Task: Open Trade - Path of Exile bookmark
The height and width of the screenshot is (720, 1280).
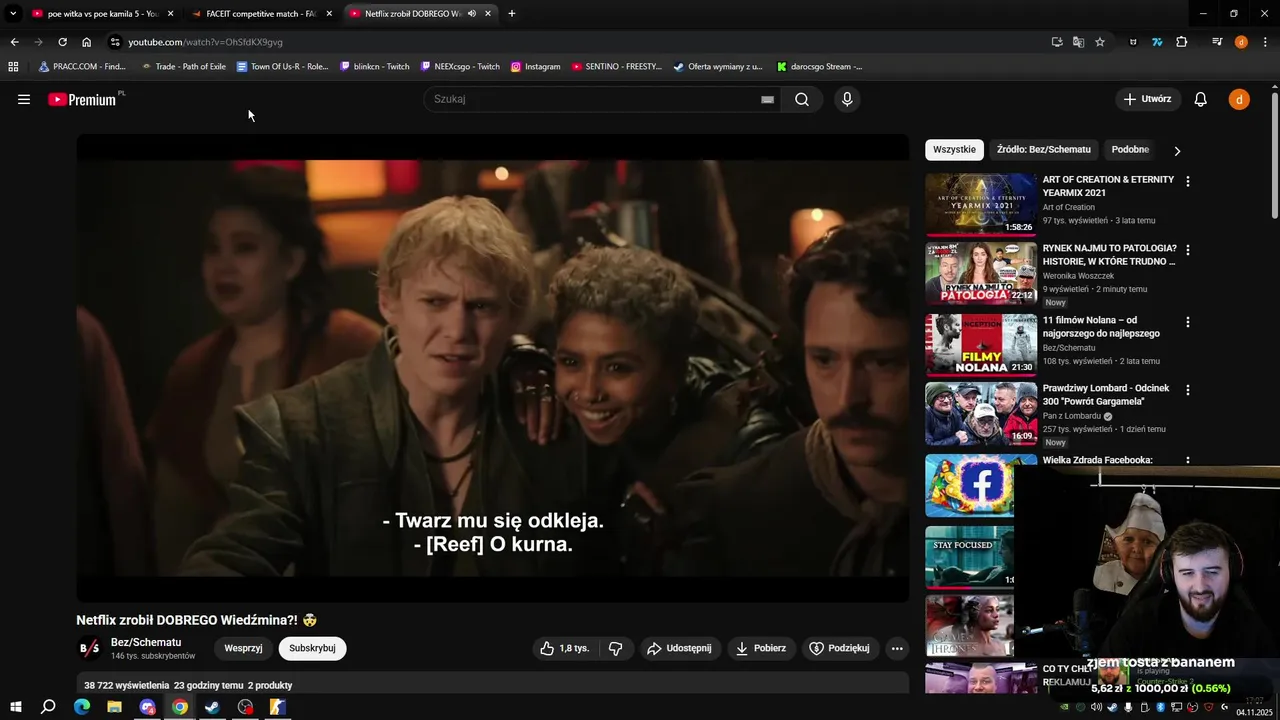Action: [183, 67]
